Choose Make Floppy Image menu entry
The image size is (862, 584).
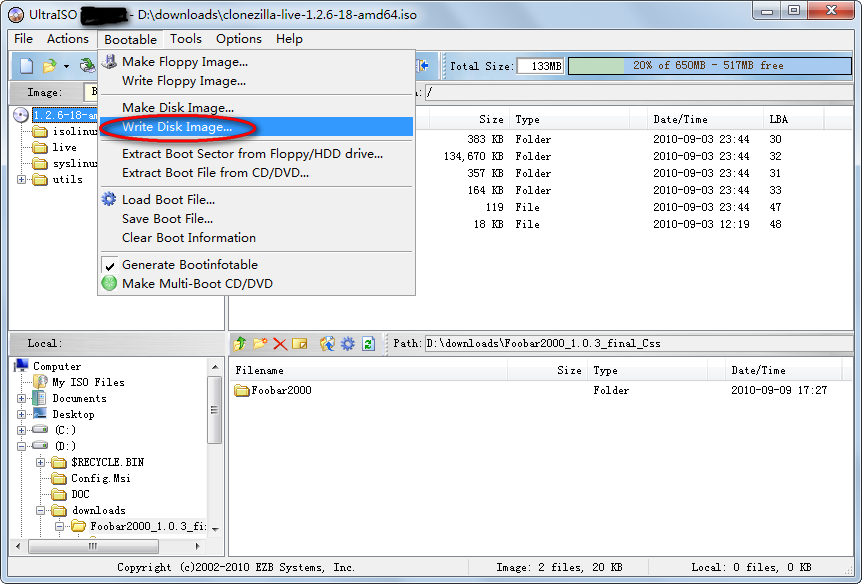click(x=256, y=62)
